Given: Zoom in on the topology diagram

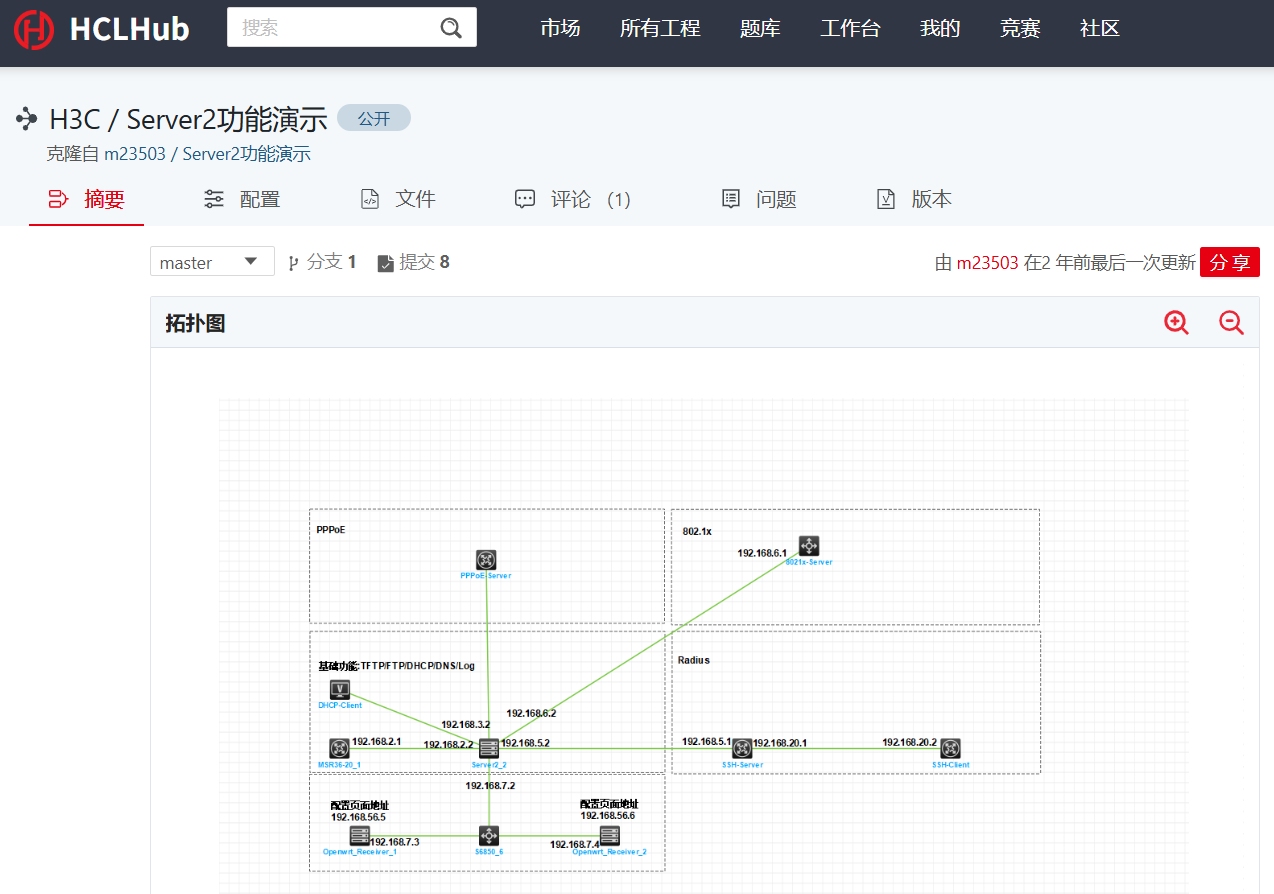Looking at the screenshot, I should tap(1177, 322).
